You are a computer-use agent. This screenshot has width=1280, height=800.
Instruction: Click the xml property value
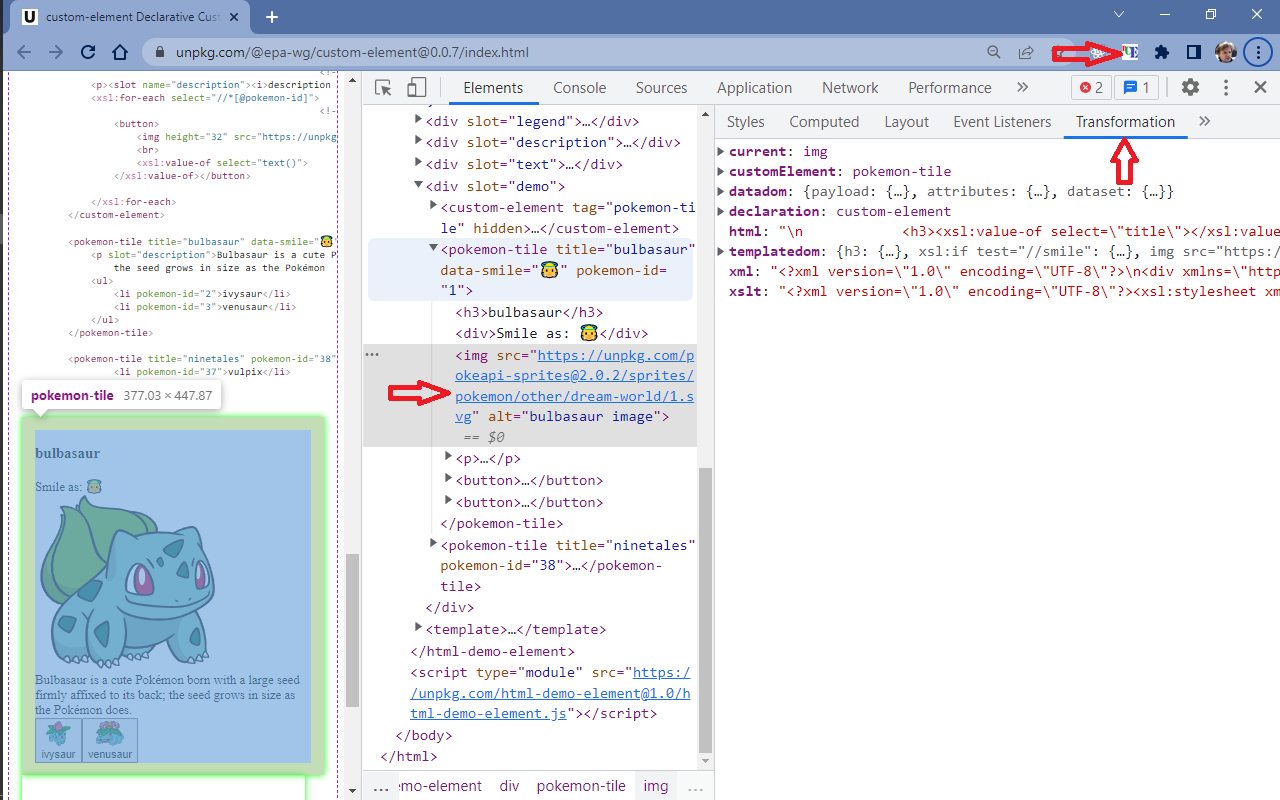coord(1023,271)
